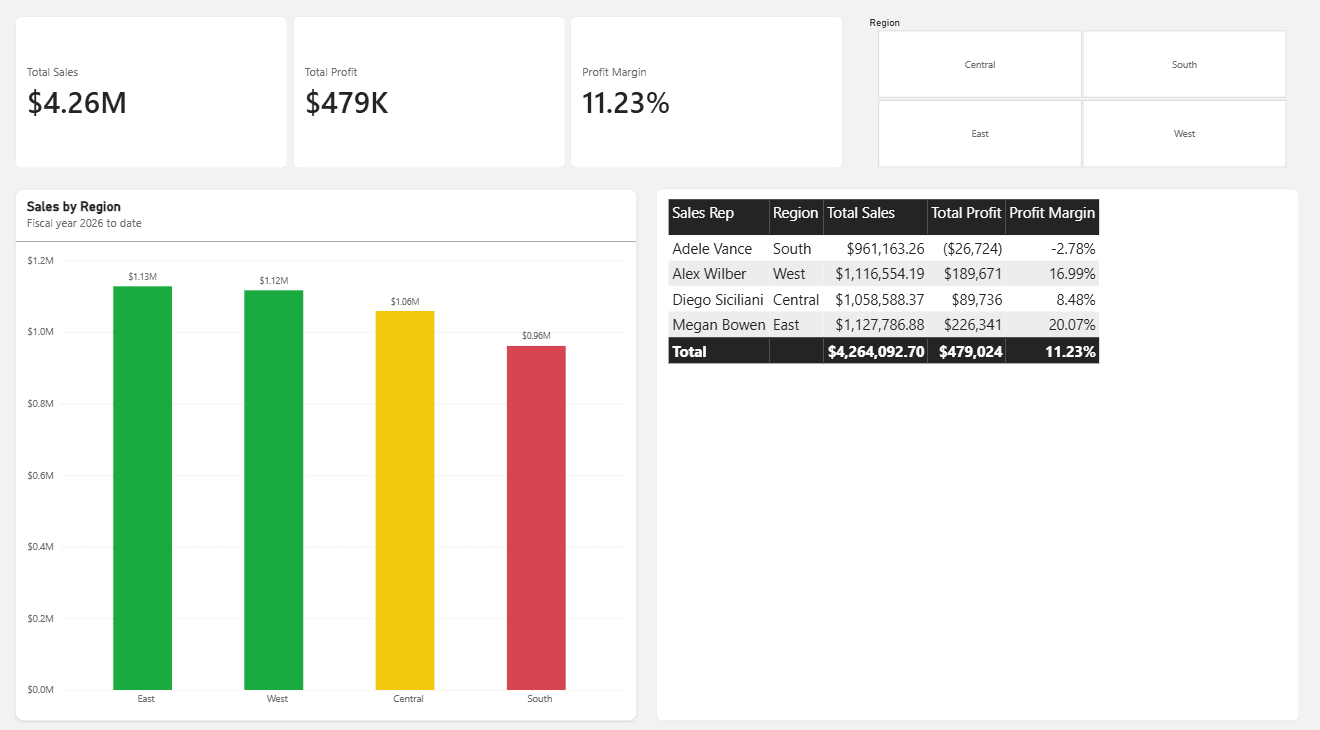Select the South region slicer tile
This screenshot has height=730, width=1320.
[x=1184, y=64]
